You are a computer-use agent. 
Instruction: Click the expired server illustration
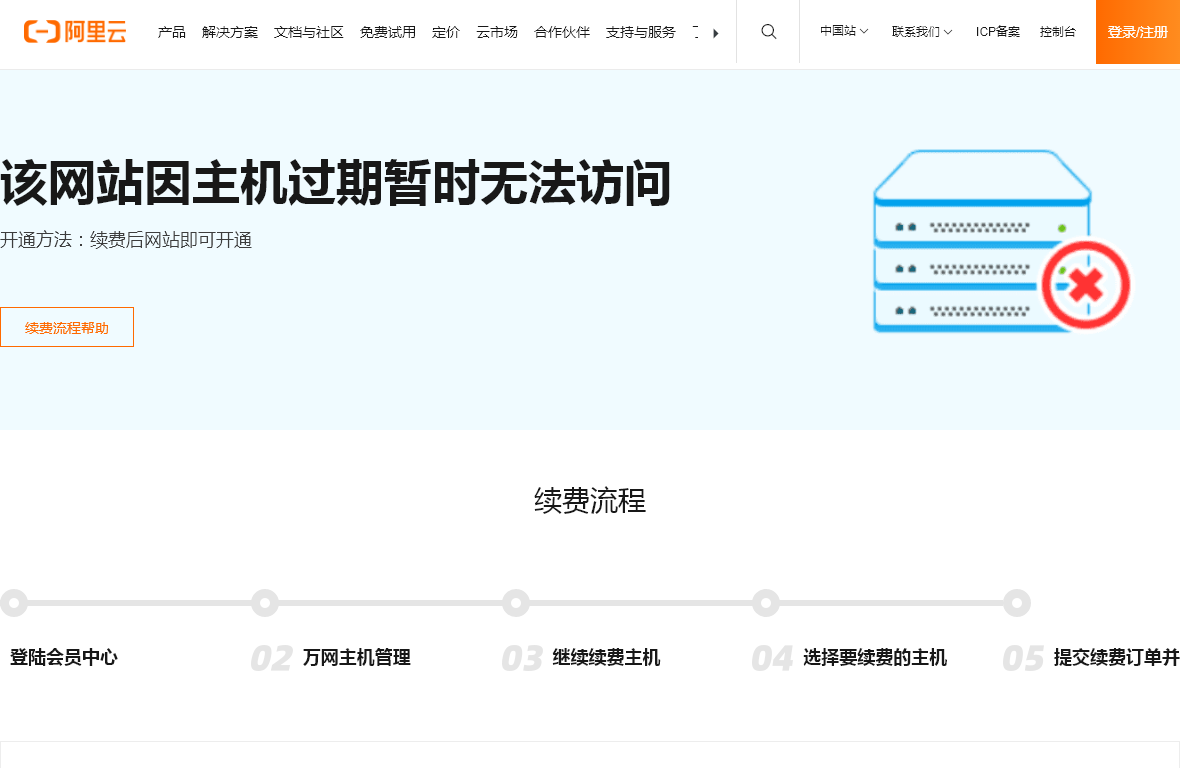click(980, 240)
